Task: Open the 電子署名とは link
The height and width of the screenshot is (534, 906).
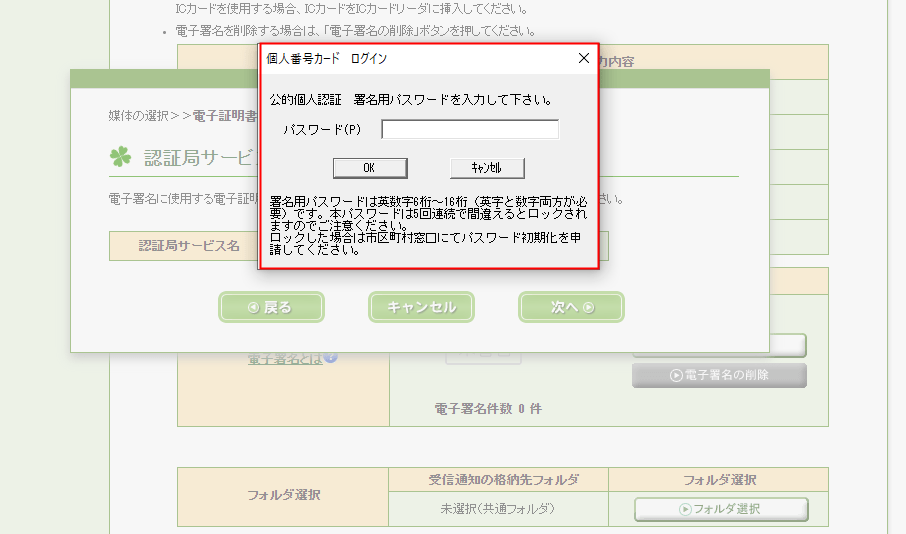Action: pyautogui.click(x=284, y=359)
